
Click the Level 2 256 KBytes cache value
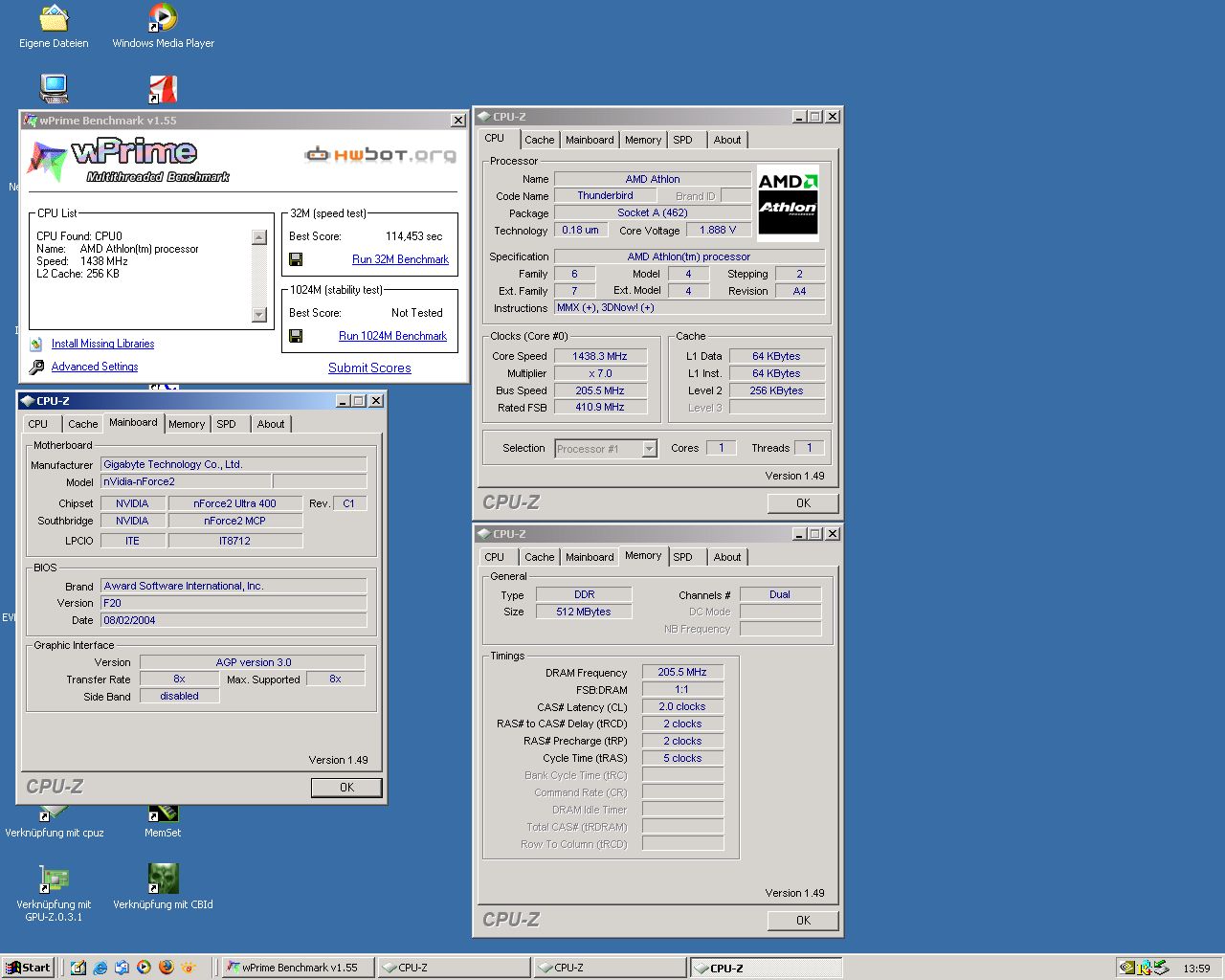point(776,390)
